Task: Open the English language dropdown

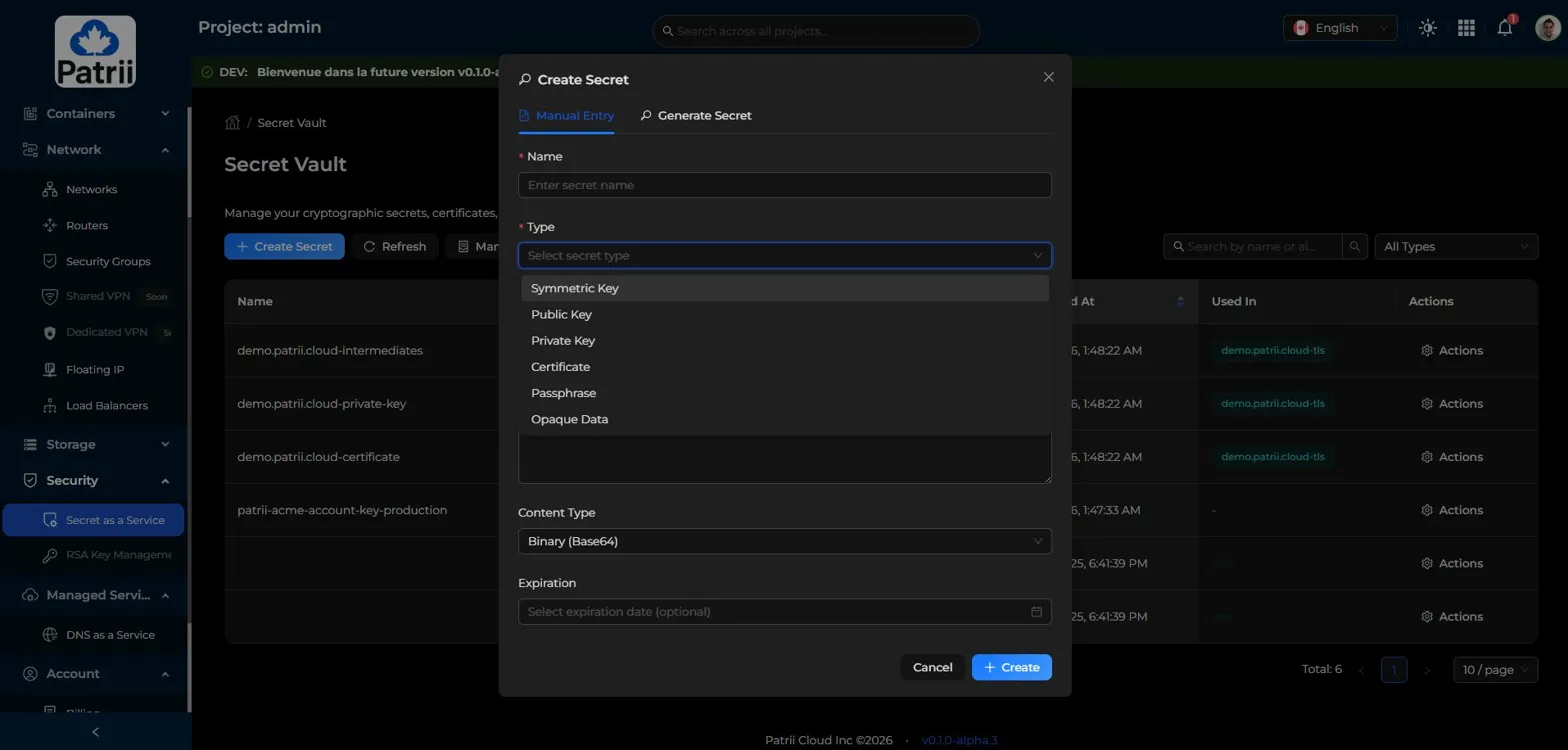Action: (x=1340, y=28)
